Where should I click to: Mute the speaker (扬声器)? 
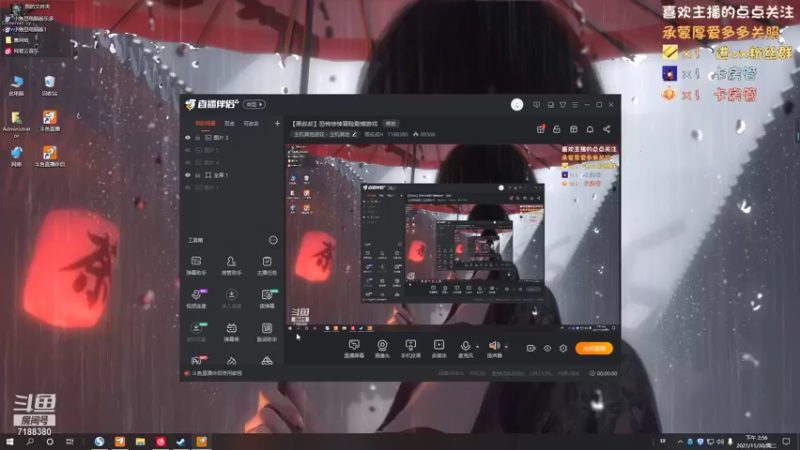point(494,348)
